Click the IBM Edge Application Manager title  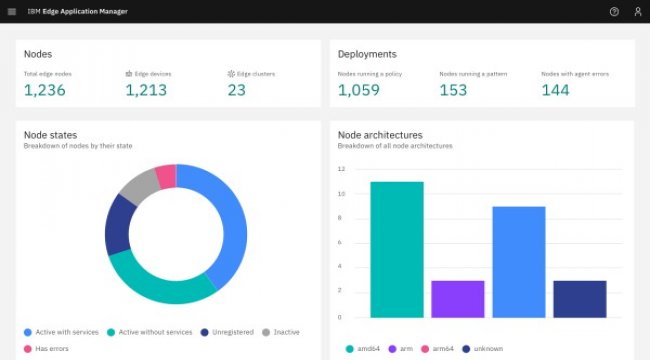pyautogui.click(x=78, y=12)
